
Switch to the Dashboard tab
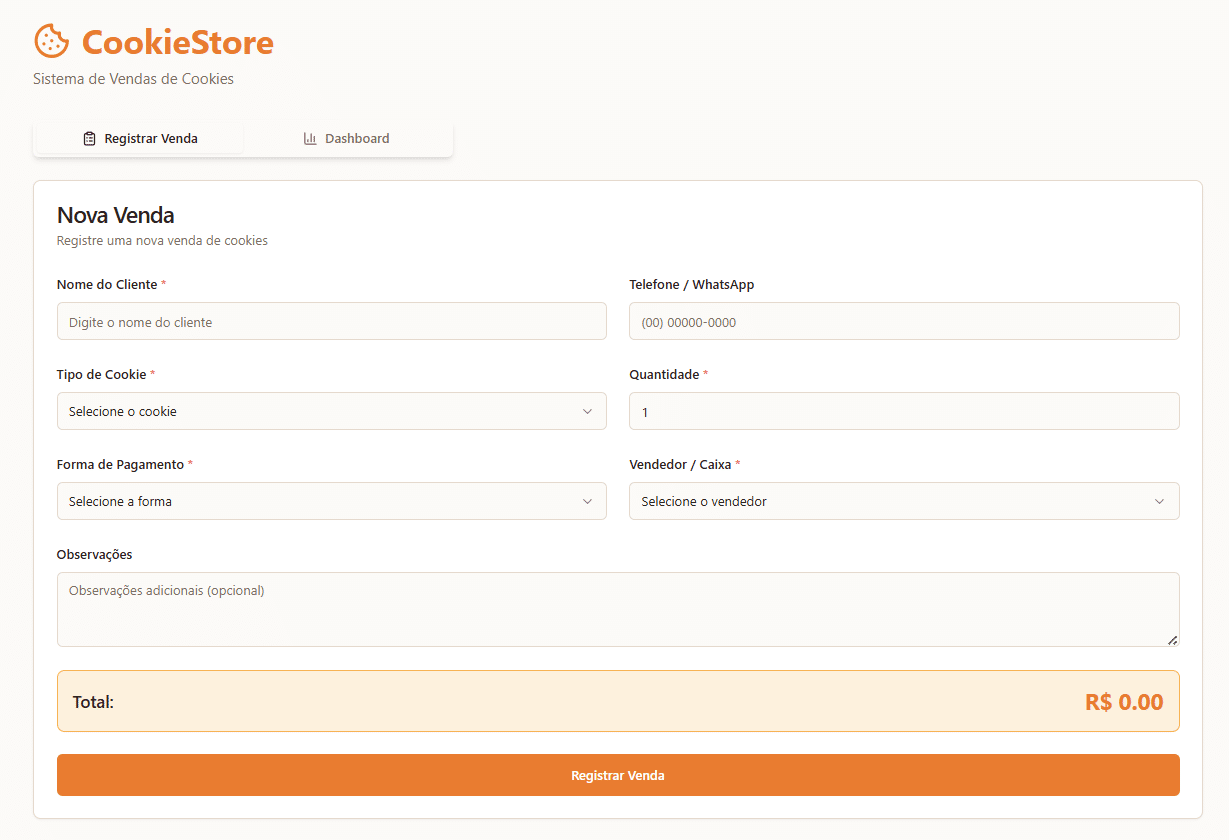(x=347, y=139)
